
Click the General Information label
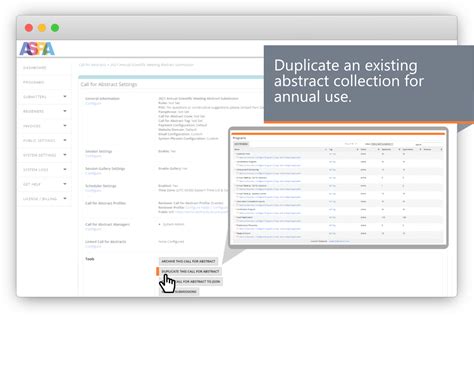pyautogui.click(x=102, y=99)
